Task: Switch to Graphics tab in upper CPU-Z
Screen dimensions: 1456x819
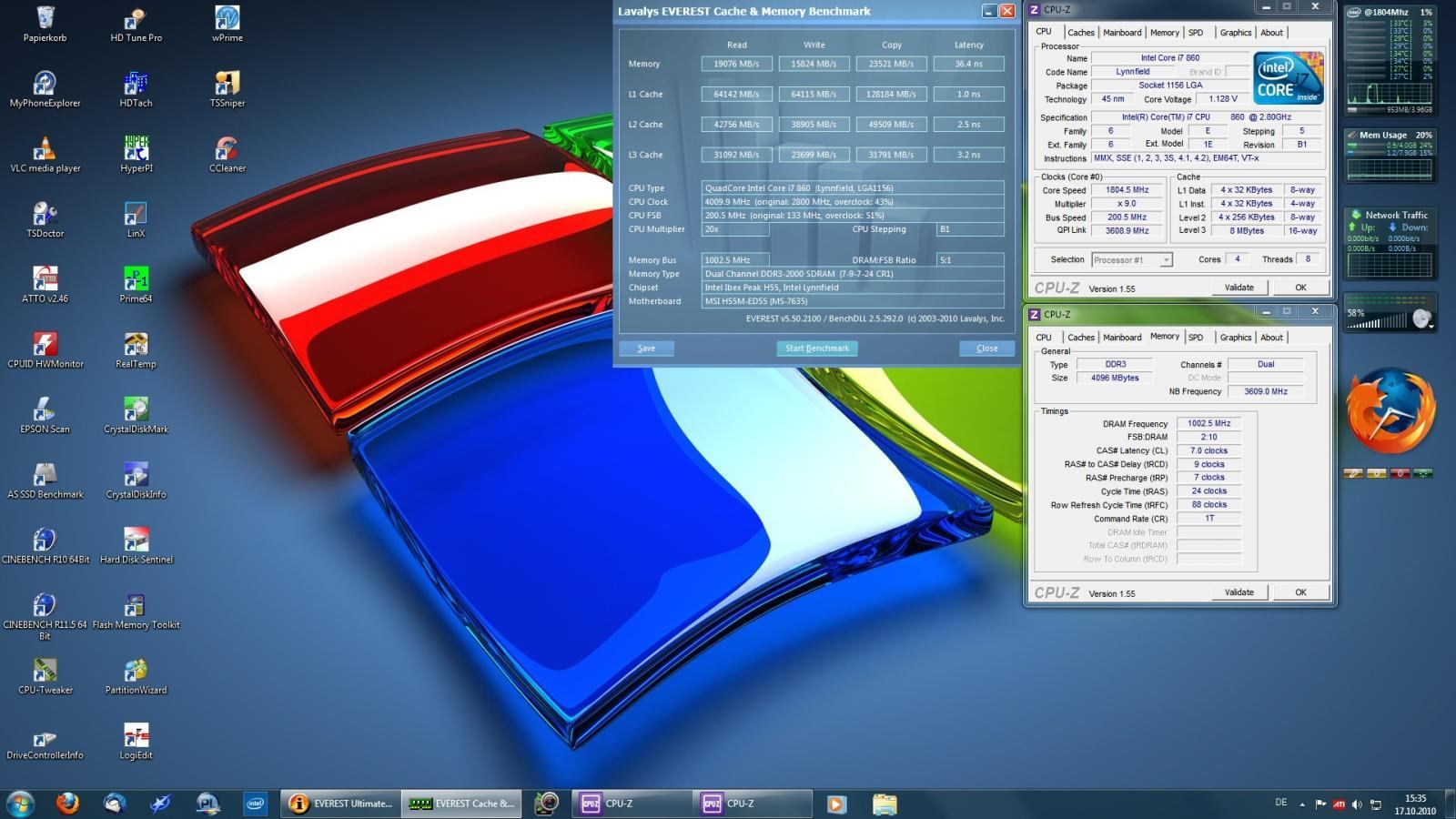Action: [1235, 33]
